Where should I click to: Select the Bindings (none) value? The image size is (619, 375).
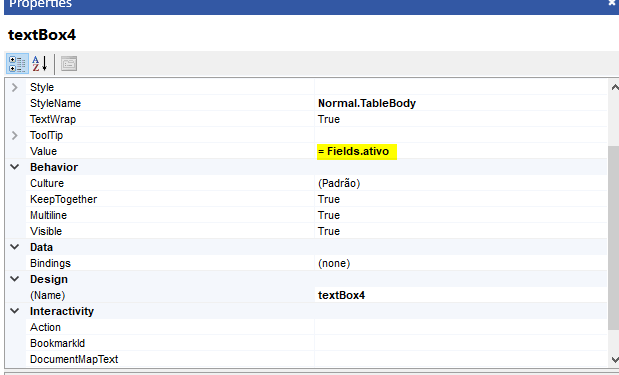pyautogui.click(x=460, y=263)
